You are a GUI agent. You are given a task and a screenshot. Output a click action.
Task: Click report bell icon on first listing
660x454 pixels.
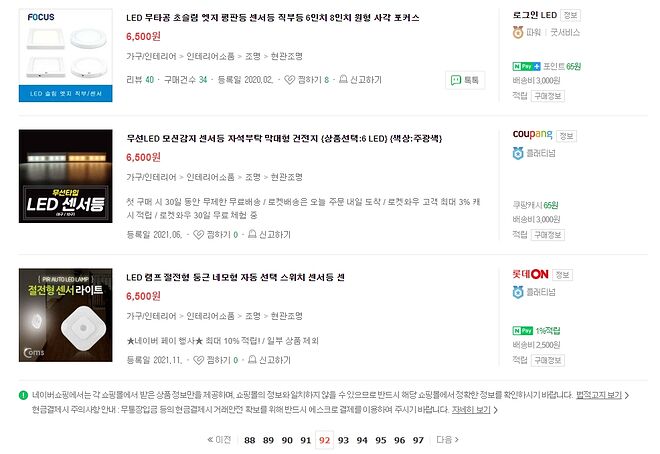pos(343,79)
